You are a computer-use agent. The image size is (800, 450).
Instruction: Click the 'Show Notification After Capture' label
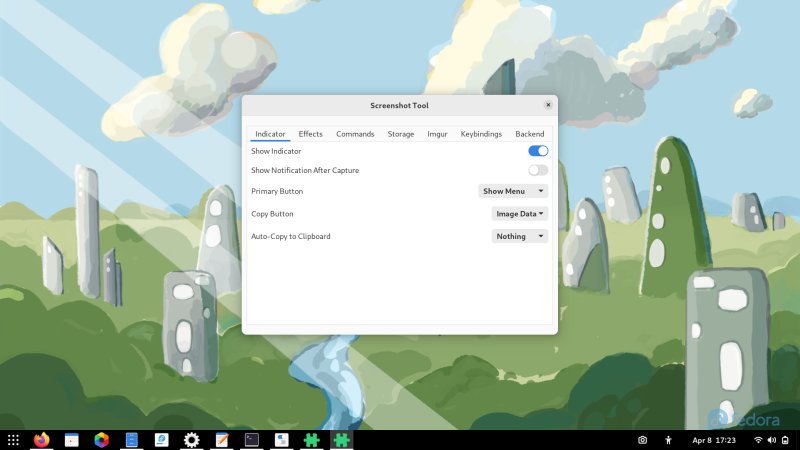(305, 170)
